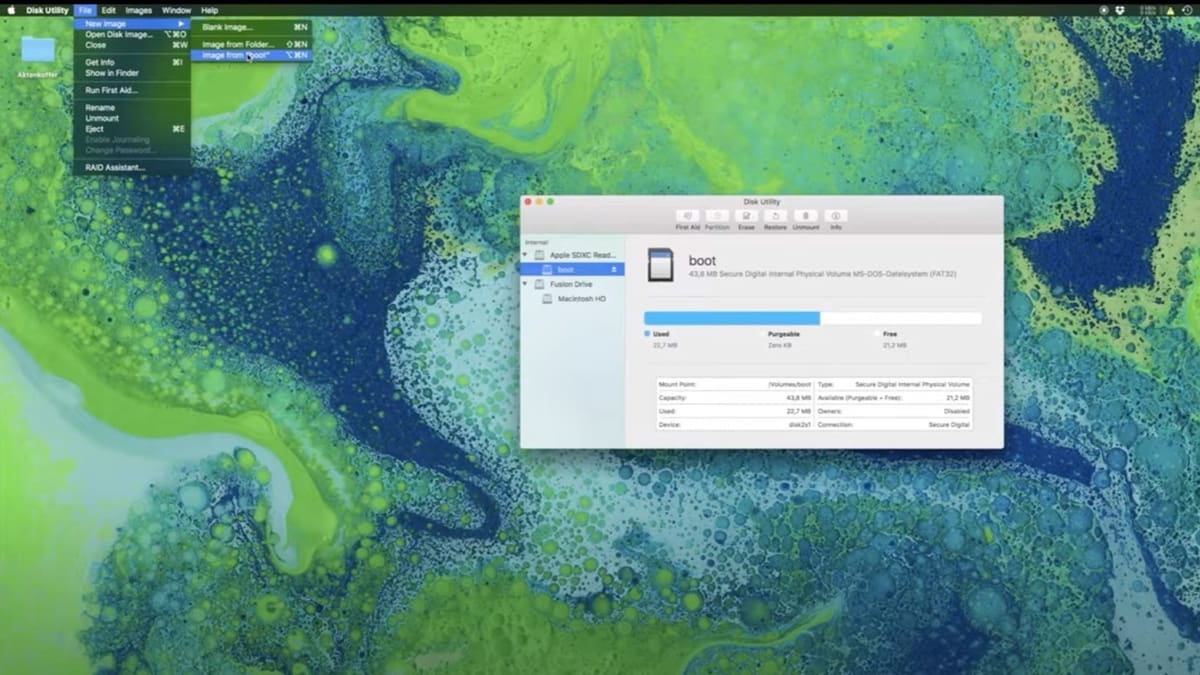Choose Get Info menu item
Image resolution: width=1200 pixels, height=675 pixels.
point(132,62)
